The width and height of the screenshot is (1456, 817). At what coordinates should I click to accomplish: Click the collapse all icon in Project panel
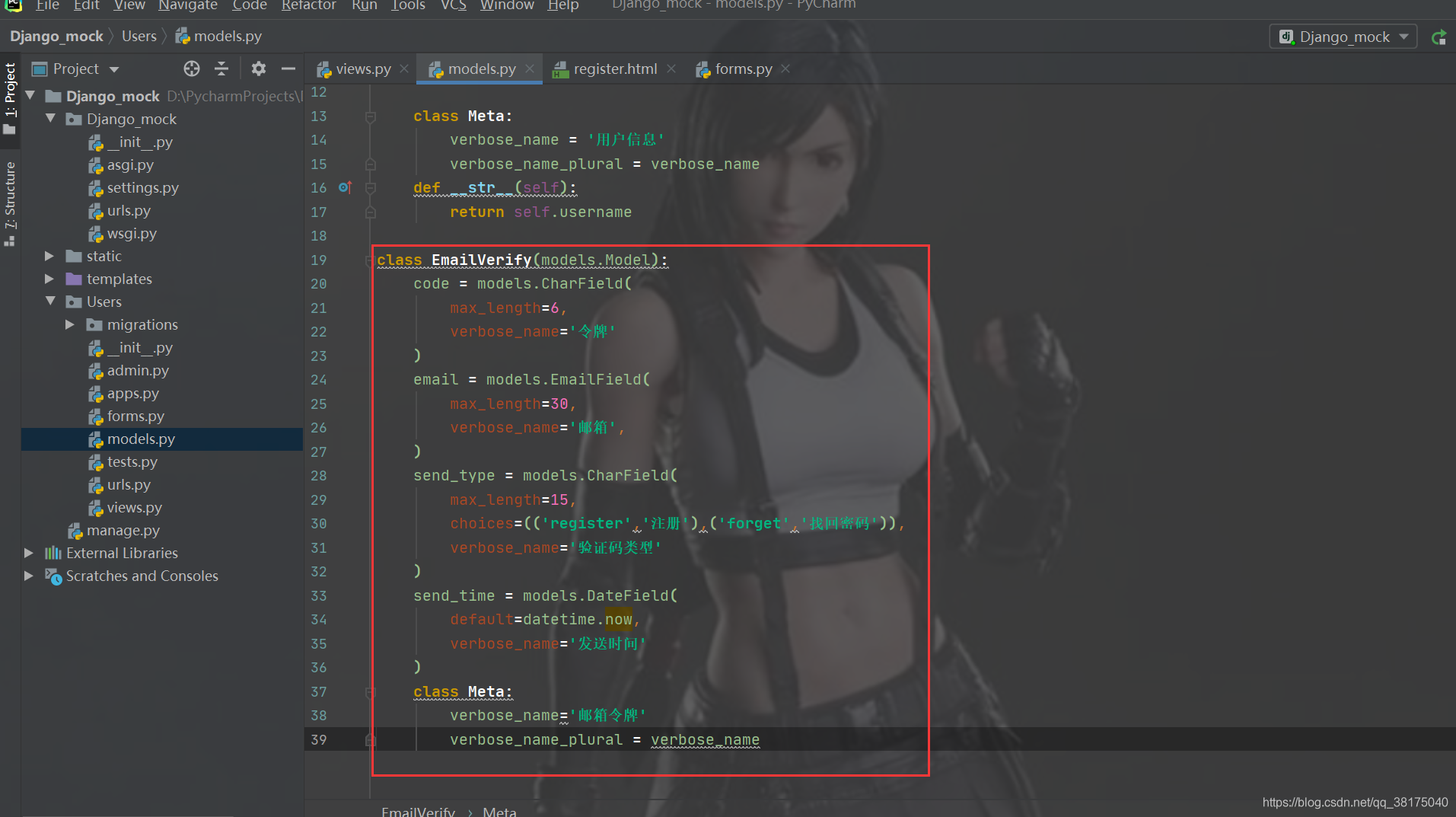(x=221, y=69)
